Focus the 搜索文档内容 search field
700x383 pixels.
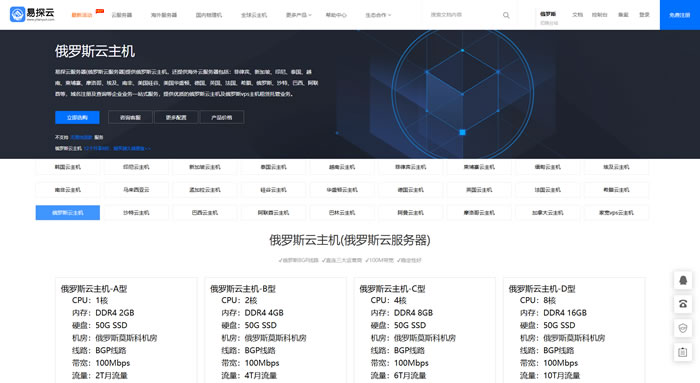pyautogui.click(x=462, y=15)
